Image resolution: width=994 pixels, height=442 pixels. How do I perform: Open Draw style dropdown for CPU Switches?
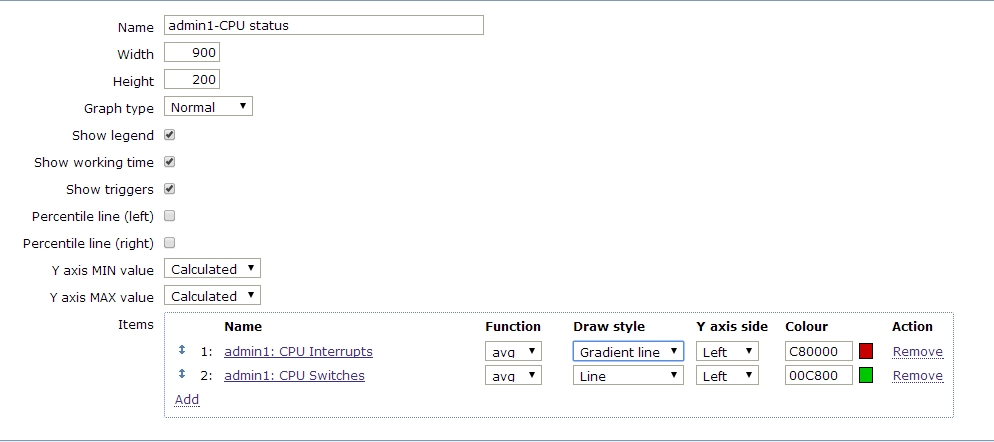click(628, 375)
